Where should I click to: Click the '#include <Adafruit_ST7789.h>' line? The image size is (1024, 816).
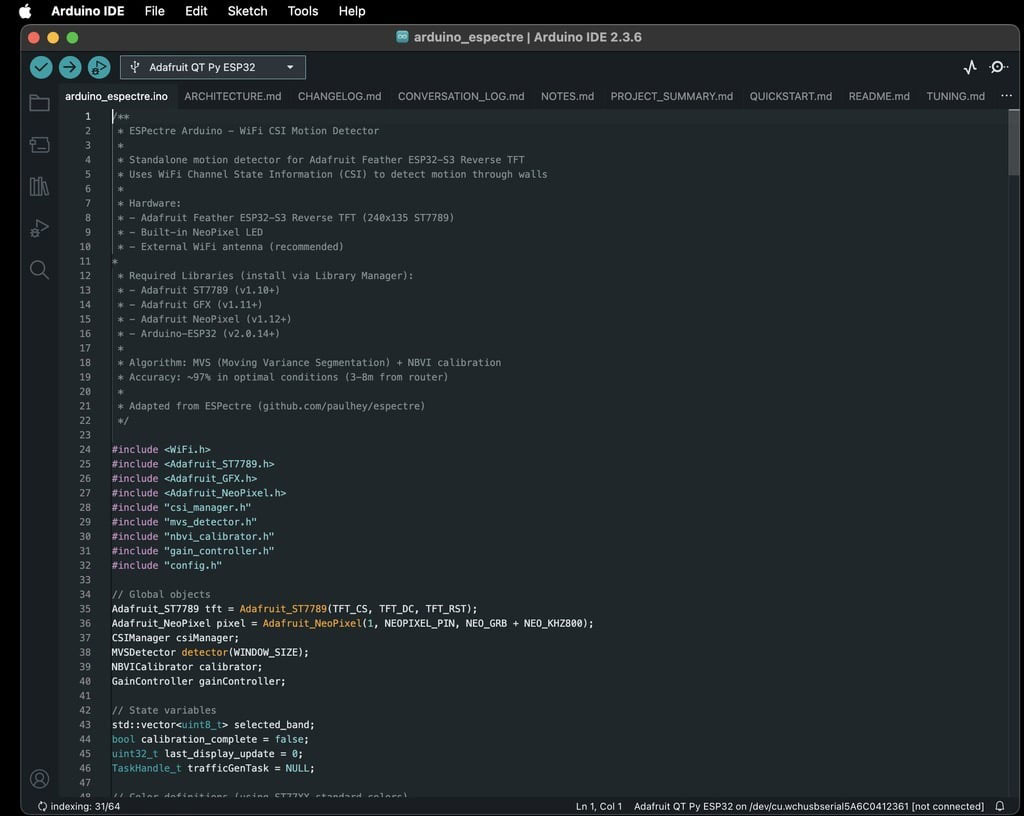(193, 463)
